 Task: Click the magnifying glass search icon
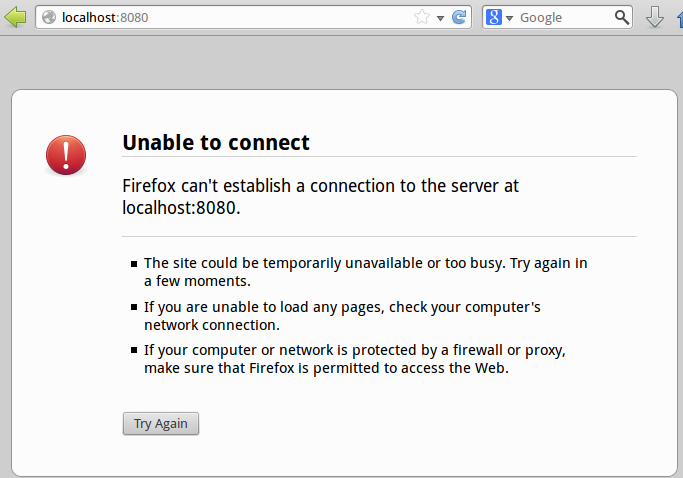click(x=622, y=17)
